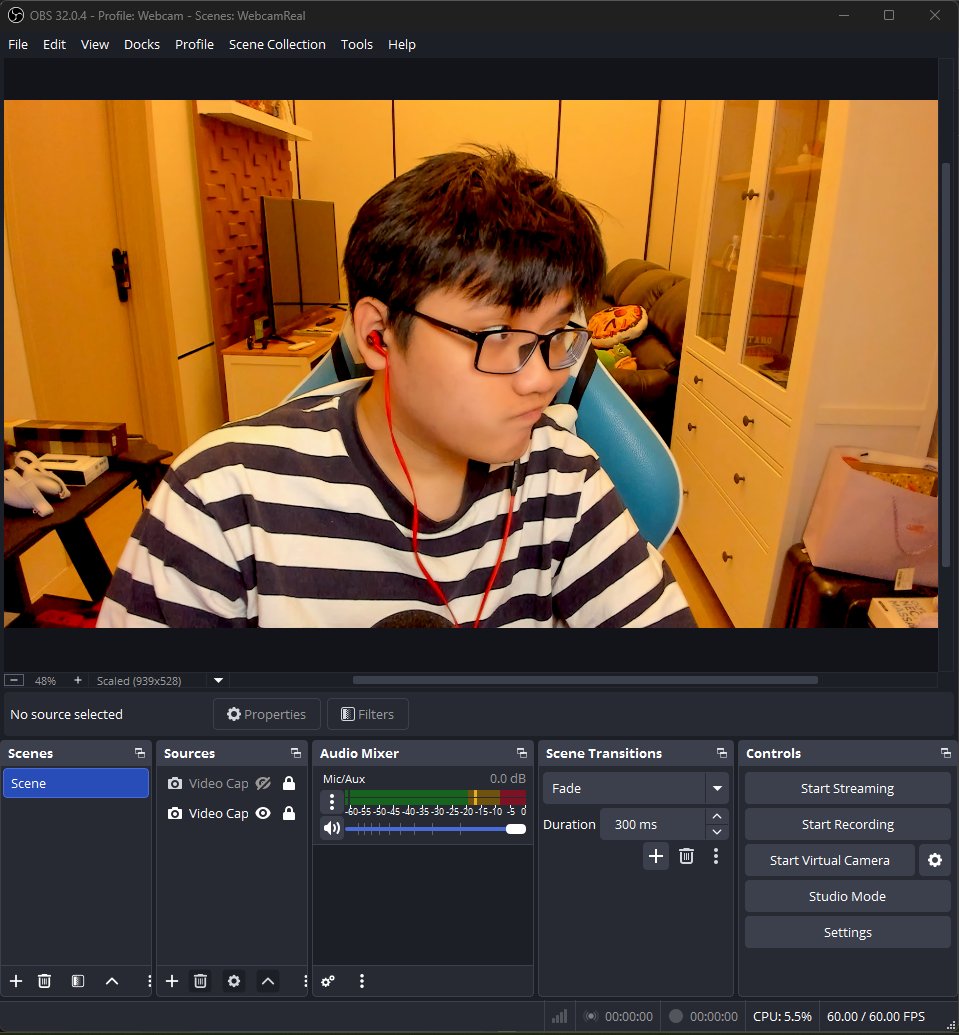Open the Edit menu

(x=54, y=44)
